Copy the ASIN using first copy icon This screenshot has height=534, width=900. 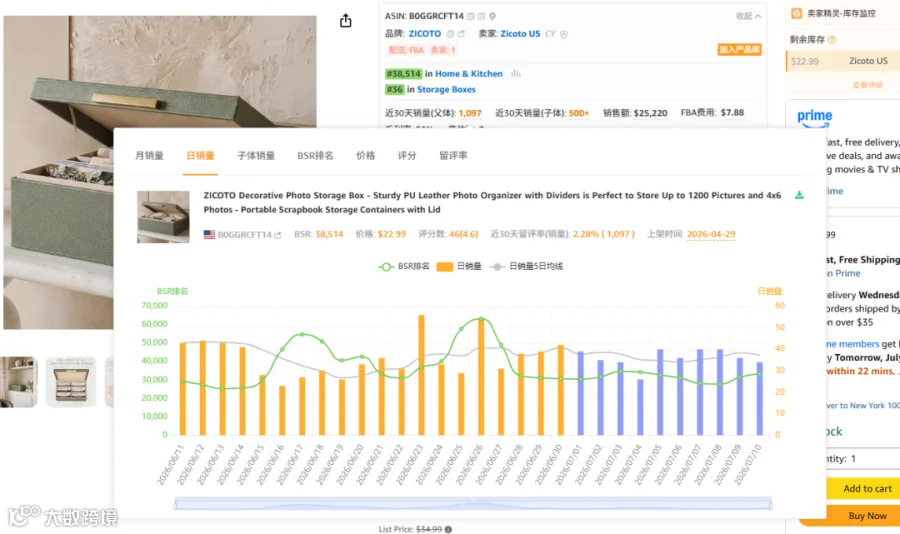pyautogui.click(x=471, y=16)
